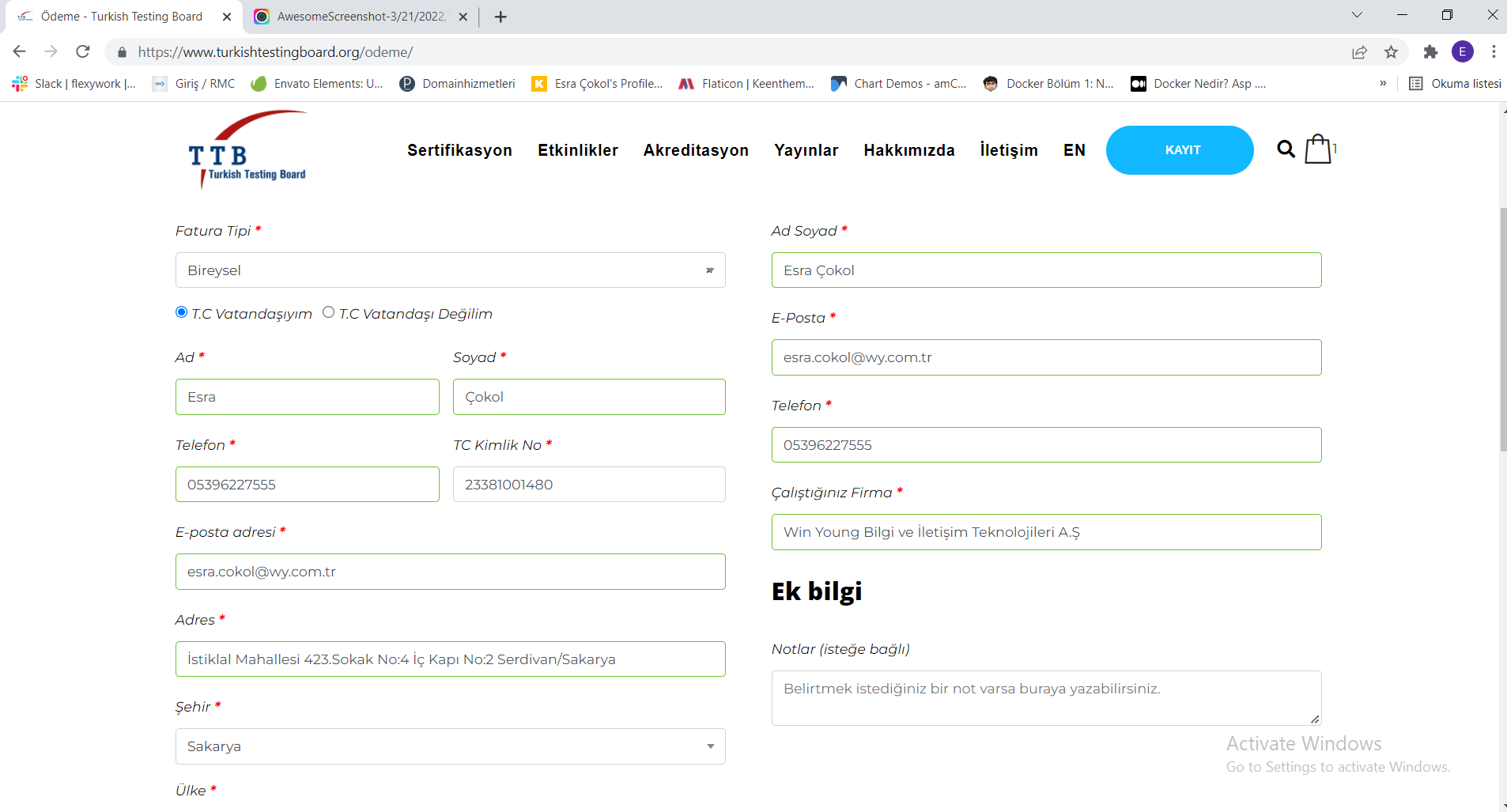Image resolution: width=1507 pixels, height=812 pixels.
Task: Click the shopping bag cart icon
Action: [1318, 149]
